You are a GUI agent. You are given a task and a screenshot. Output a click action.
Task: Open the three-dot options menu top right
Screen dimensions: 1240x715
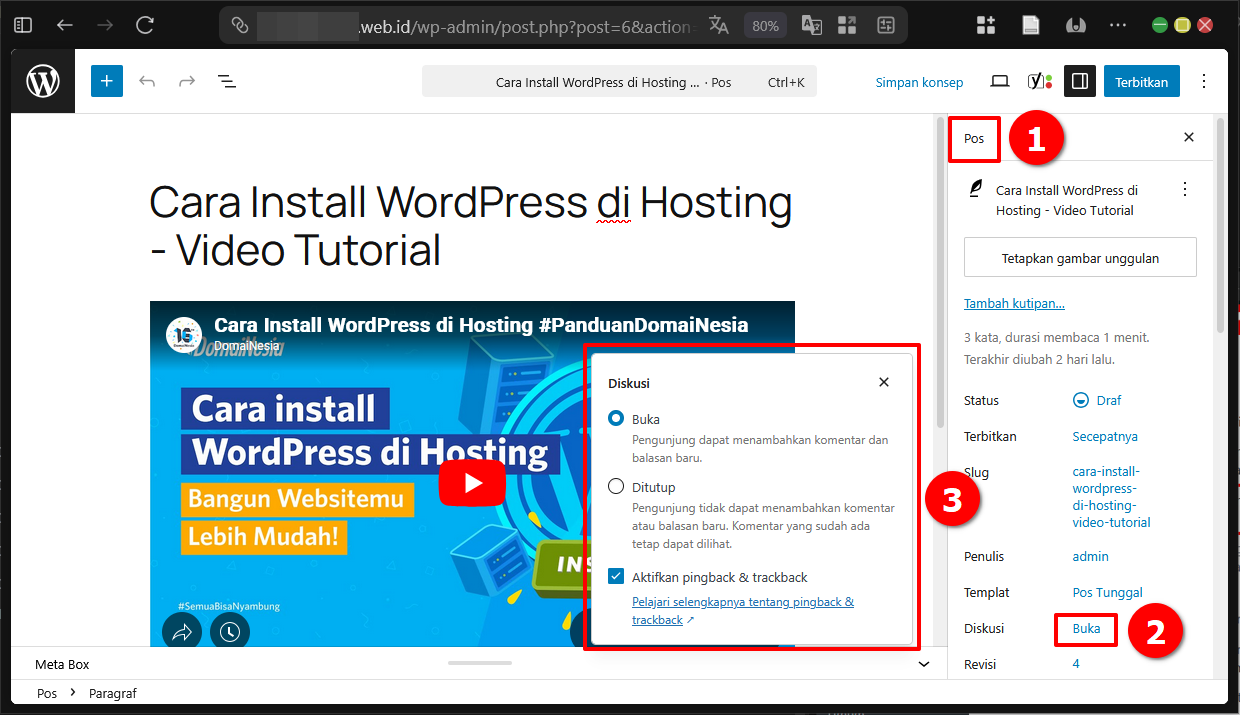click(1203, 81)
